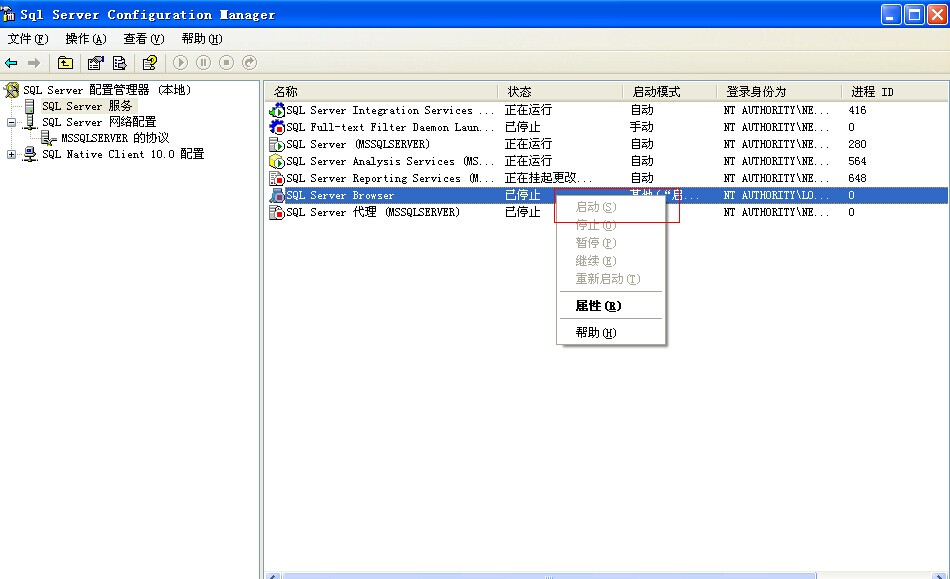Click the SQL Server 代理 service icon
This screenshot has width=950, height=579.
[277, 212]
